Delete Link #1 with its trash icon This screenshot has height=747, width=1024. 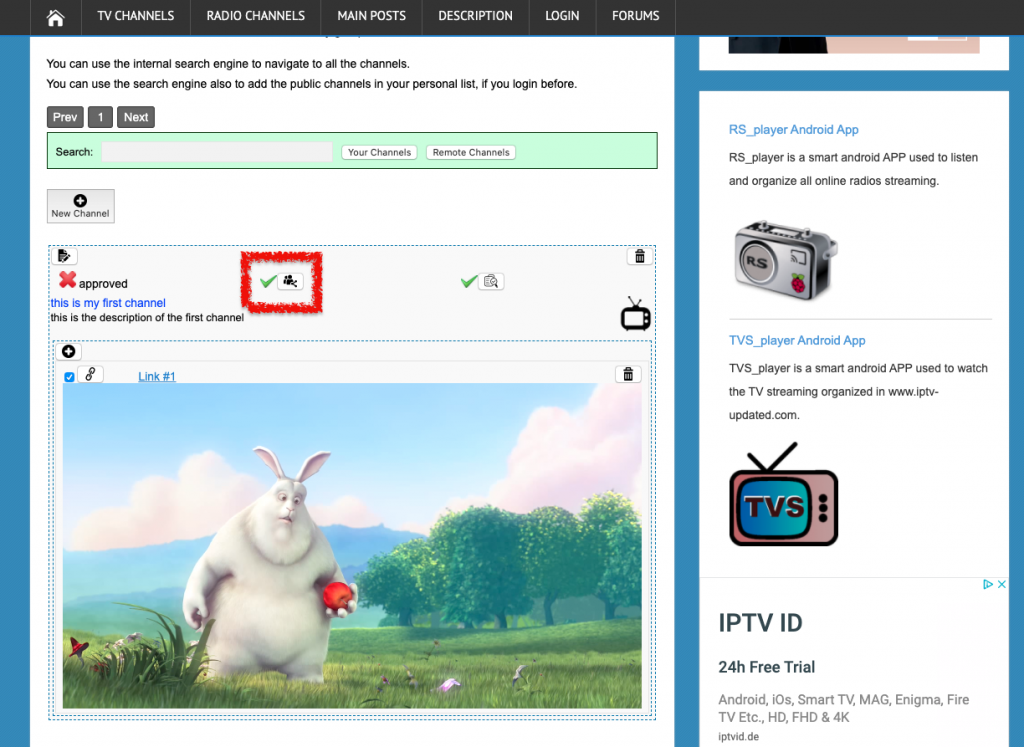628,374
